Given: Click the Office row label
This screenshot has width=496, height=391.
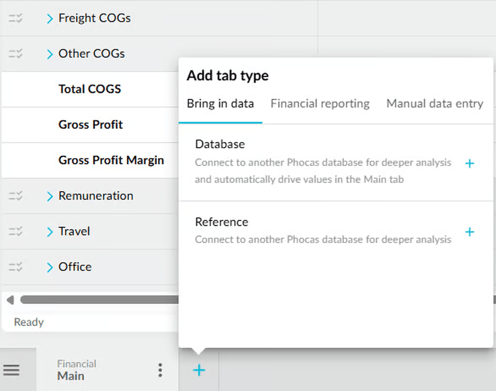Looking at the screenshot, I should (x=75, y=267).
